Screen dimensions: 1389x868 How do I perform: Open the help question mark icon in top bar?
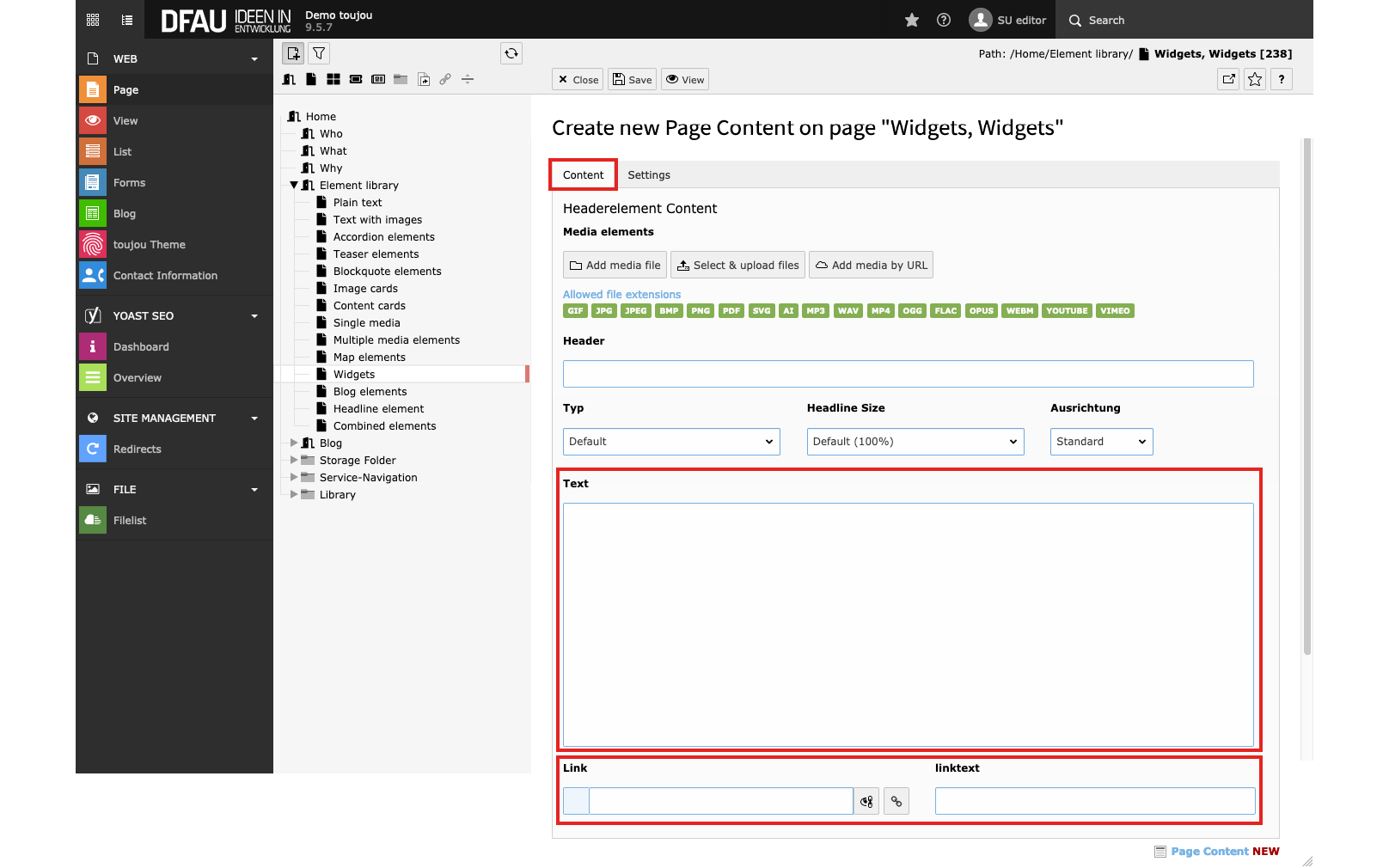[x=944, y=20]
